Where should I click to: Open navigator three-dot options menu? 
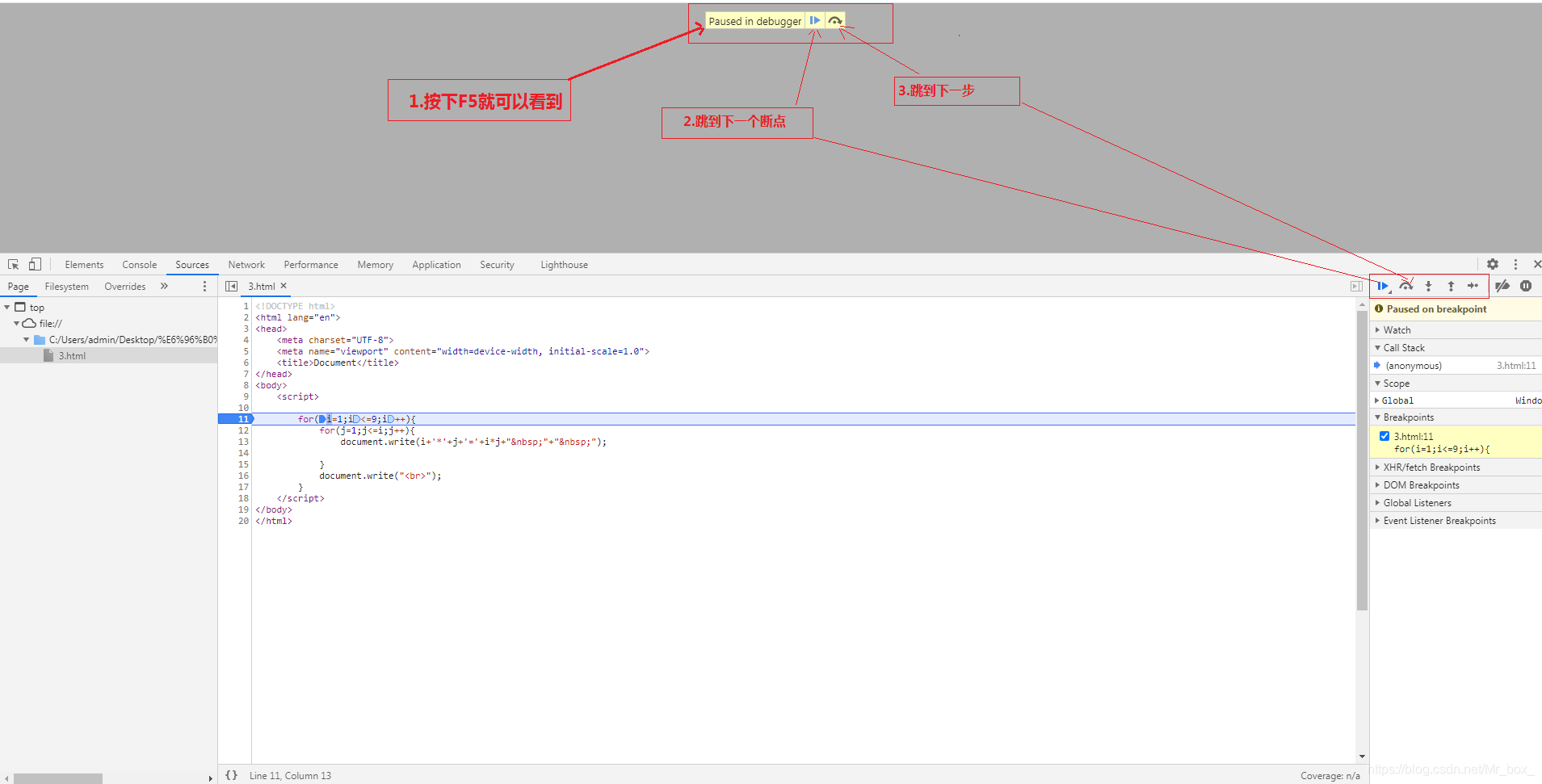click(x=204, y=287)
